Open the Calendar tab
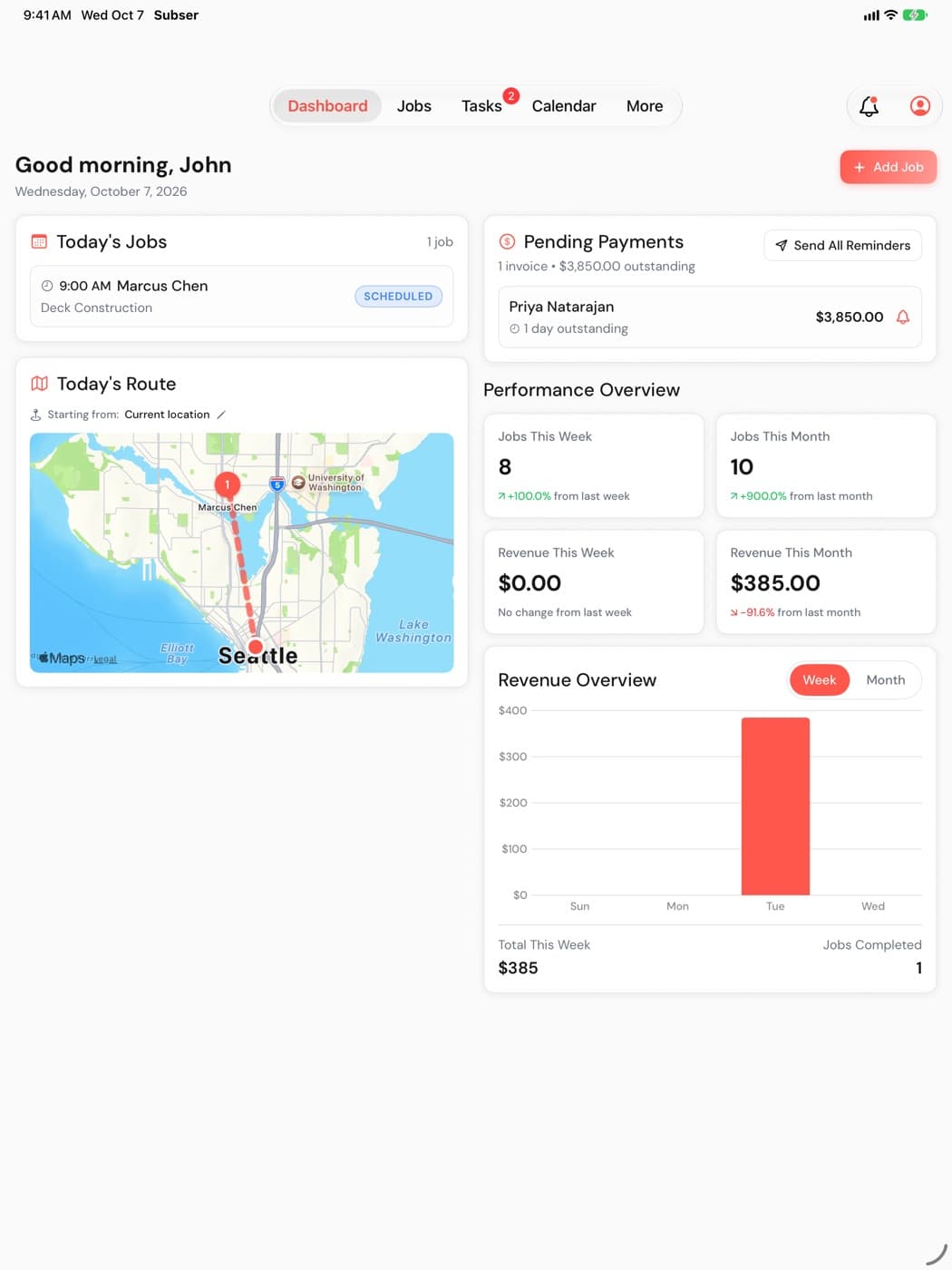 (564, 106)
